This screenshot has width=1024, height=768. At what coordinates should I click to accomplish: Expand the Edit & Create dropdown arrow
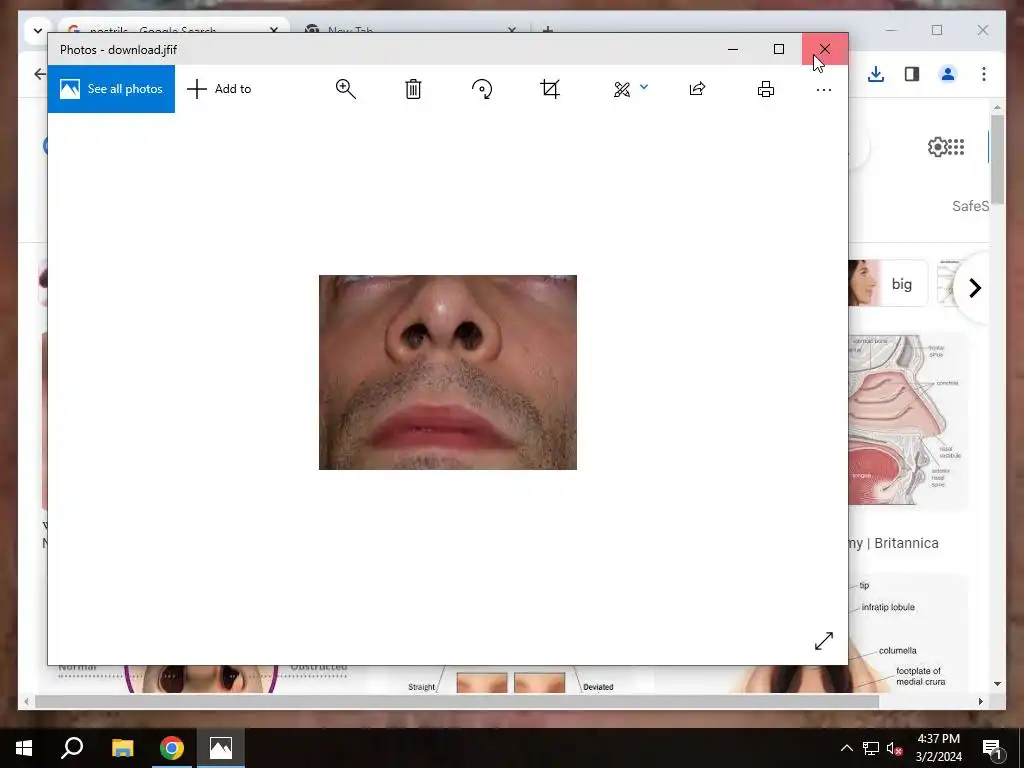coord(644,87)
